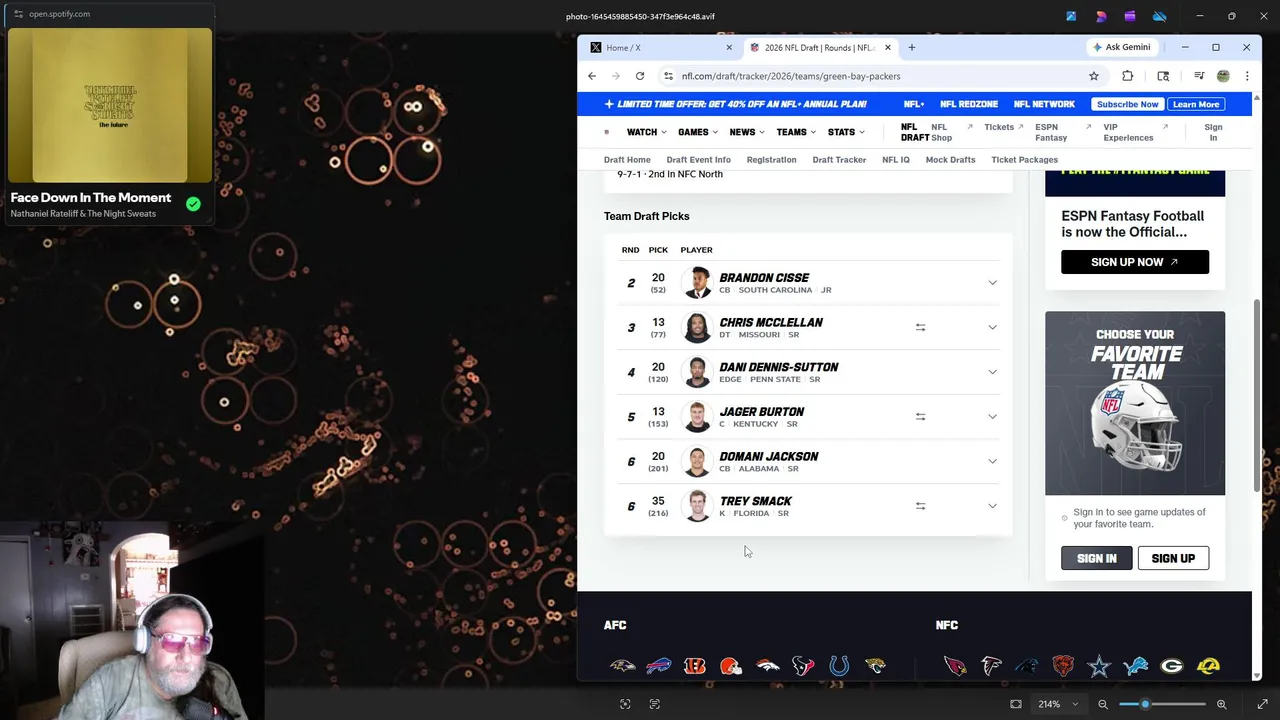Click the Indianapolis Colts horseshoe logo
The image size is (1280, 720).
coord(839,666)
